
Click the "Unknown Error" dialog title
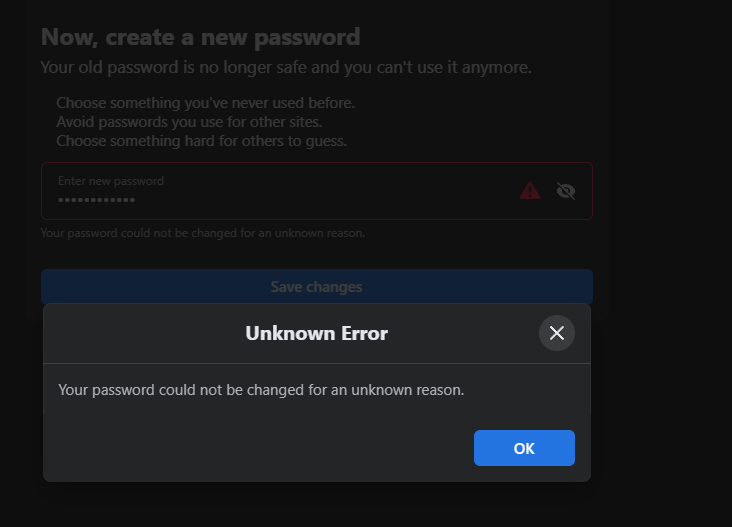316,333
